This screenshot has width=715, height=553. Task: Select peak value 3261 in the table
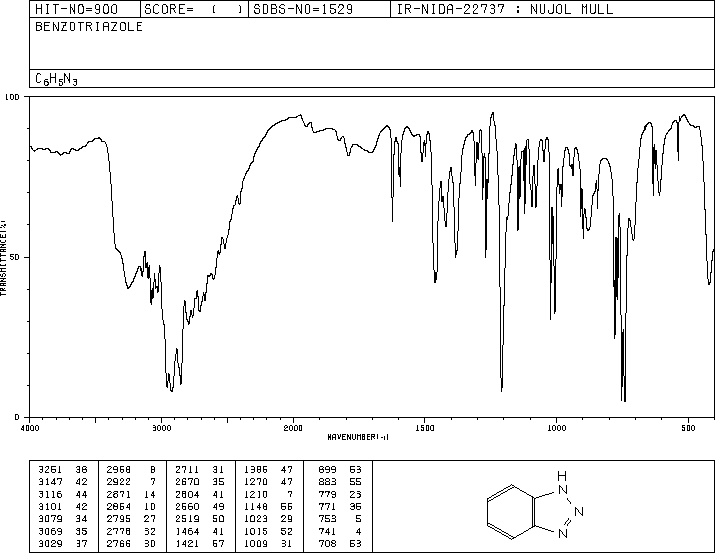pos(50,470)
